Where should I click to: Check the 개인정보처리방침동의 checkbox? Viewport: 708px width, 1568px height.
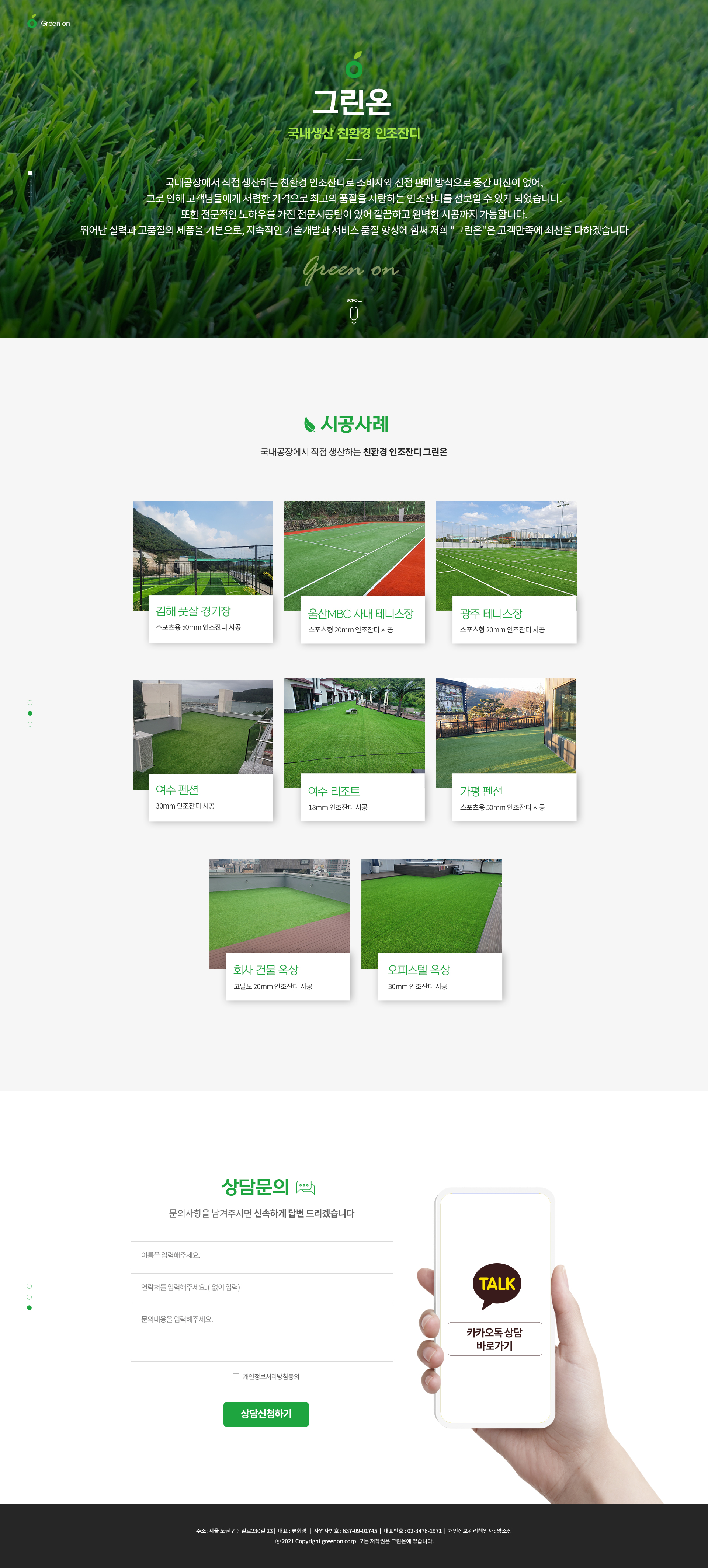tap(236, 1376)
